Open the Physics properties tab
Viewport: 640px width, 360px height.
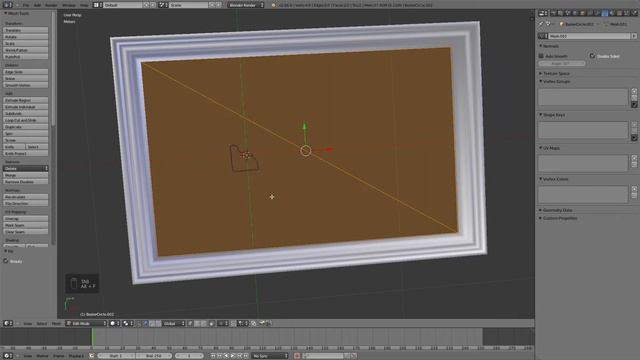(x=634, y=13)
